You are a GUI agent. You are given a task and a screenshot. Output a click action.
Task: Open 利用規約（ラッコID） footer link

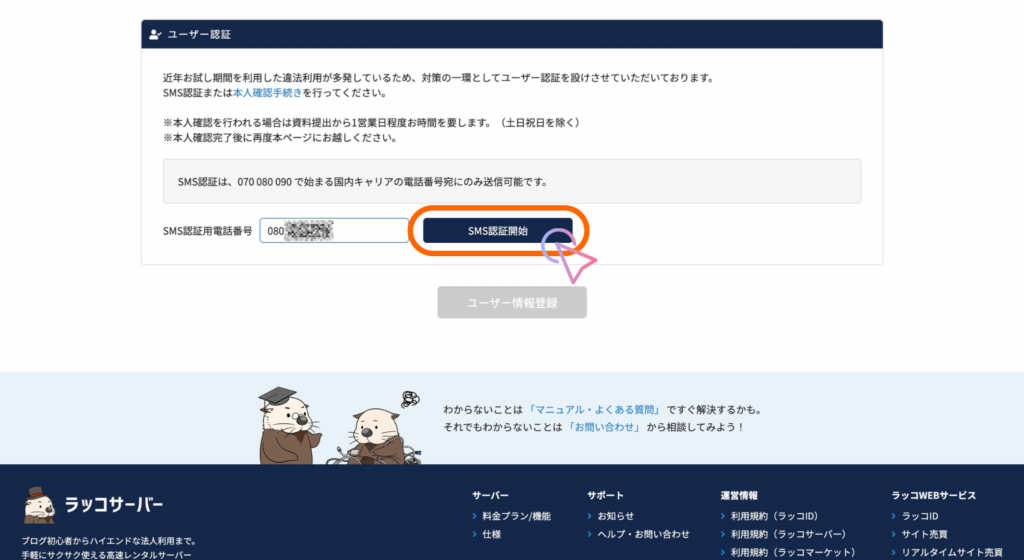tap(775, 516)
